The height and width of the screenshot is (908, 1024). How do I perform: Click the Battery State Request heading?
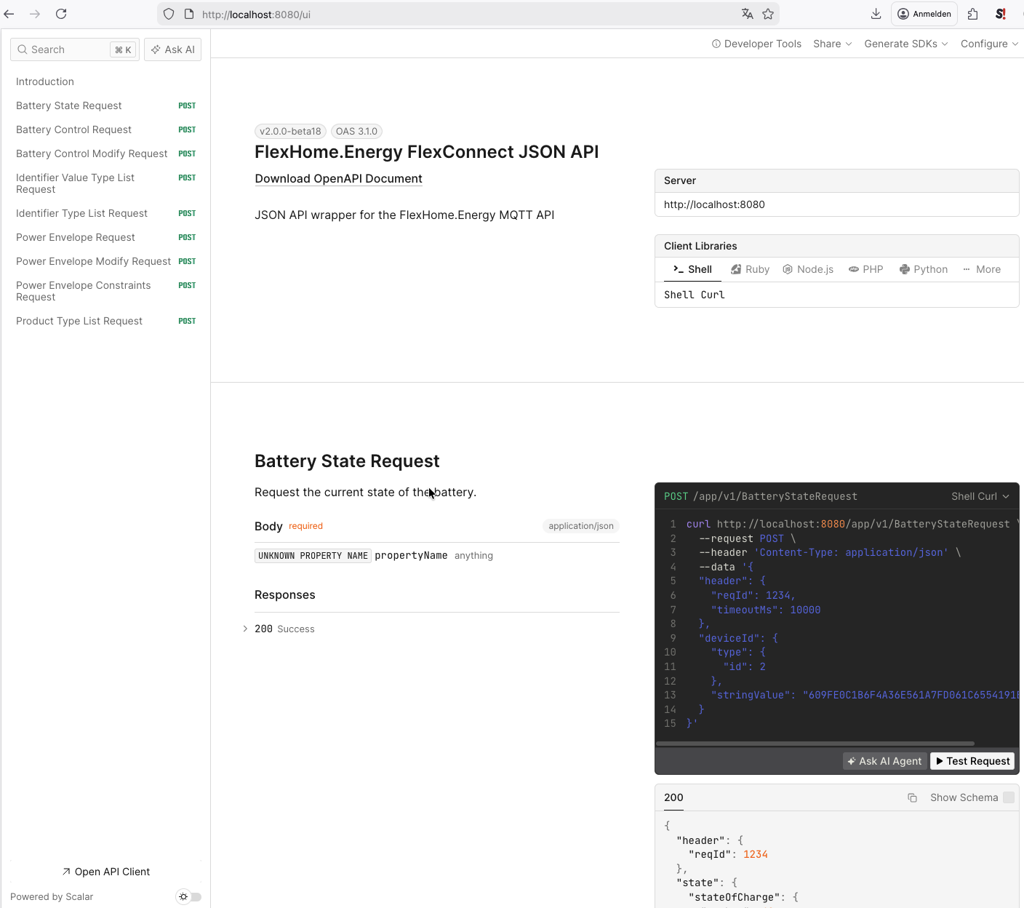click(x=347, y=461)
